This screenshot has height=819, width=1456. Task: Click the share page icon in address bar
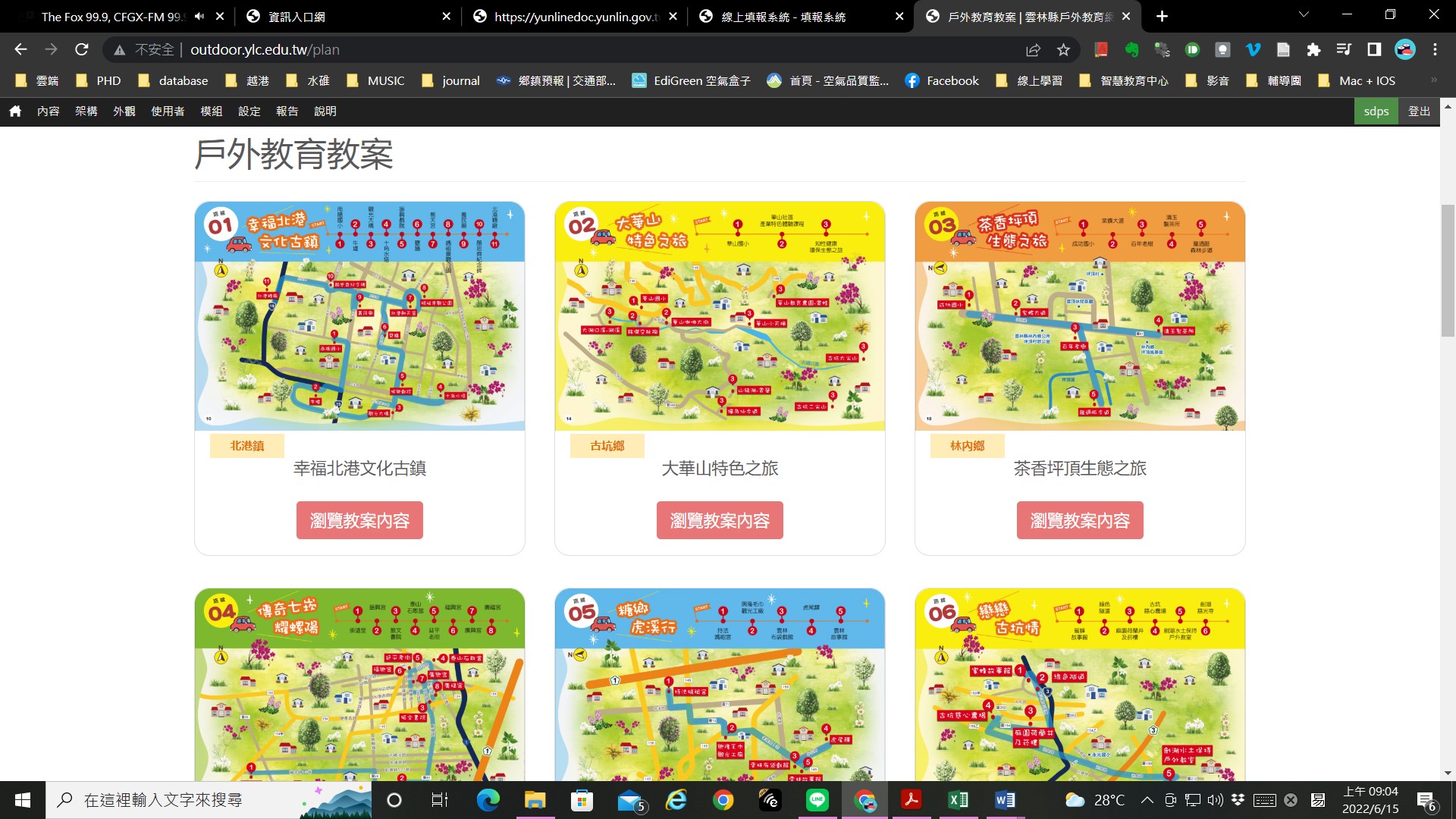click(1033, 50)
